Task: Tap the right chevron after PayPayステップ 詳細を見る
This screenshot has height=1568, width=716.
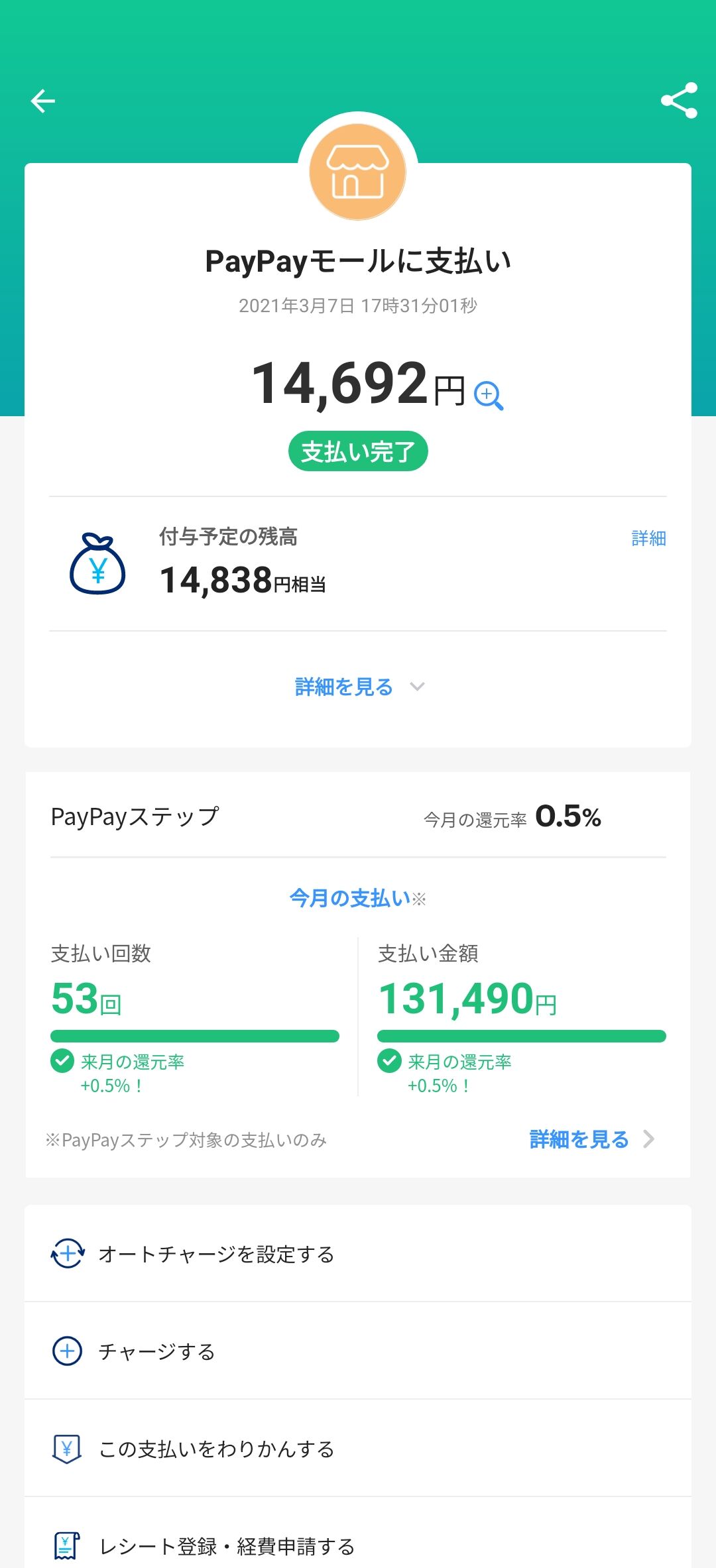Action: [649, 1139]
